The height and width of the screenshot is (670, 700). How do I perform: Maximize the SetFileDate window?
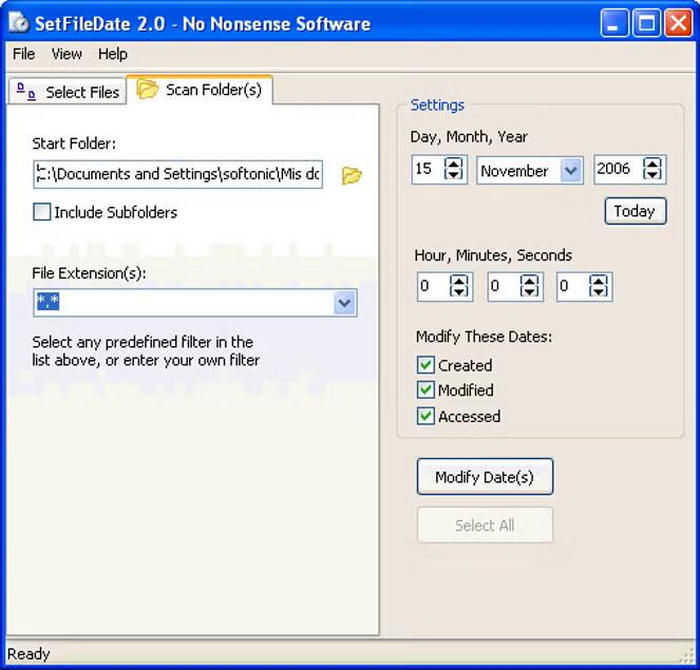(646, 22)
